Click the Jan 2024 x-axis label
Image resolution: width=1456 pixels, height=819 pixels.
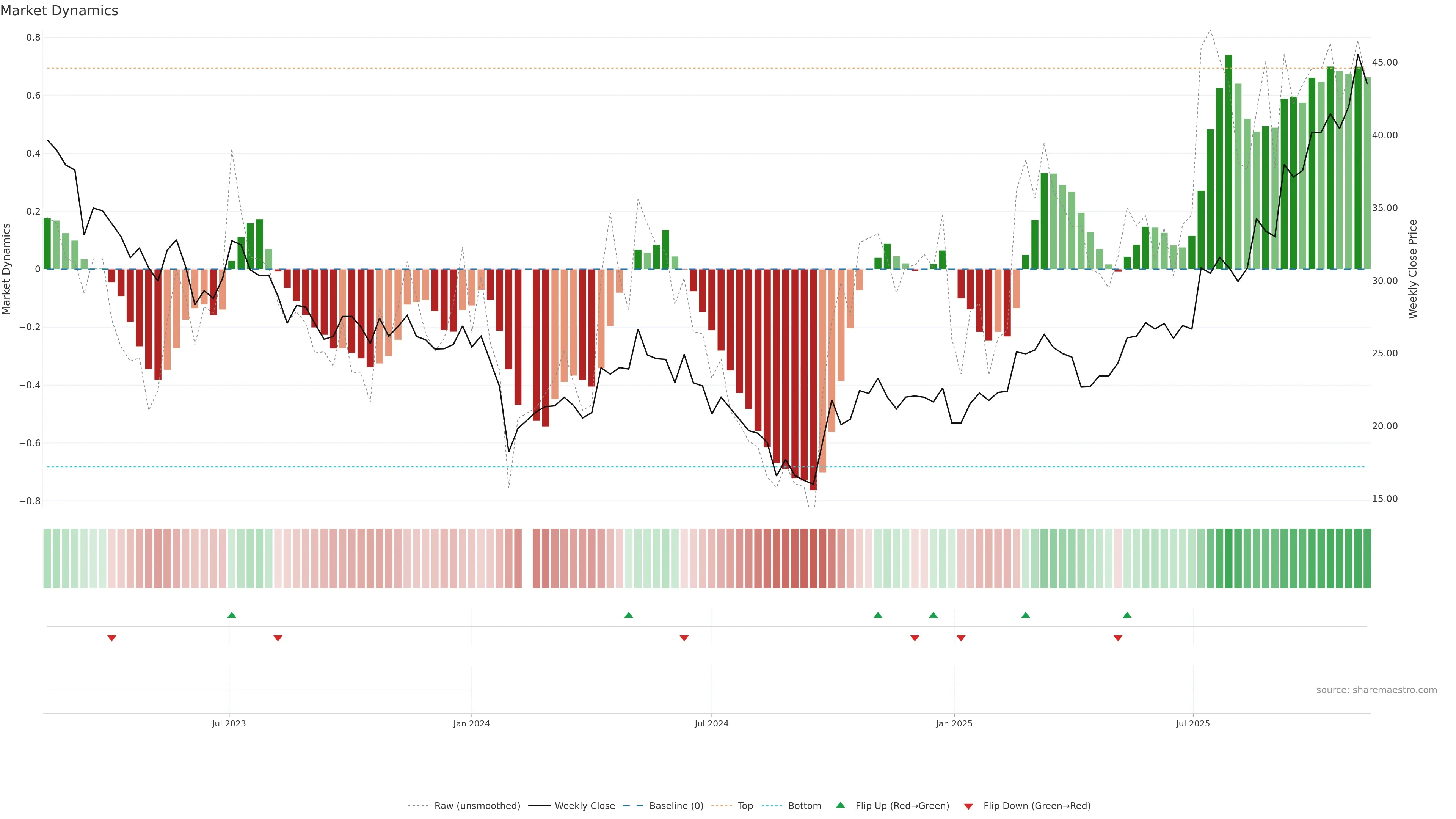[471, 723]
